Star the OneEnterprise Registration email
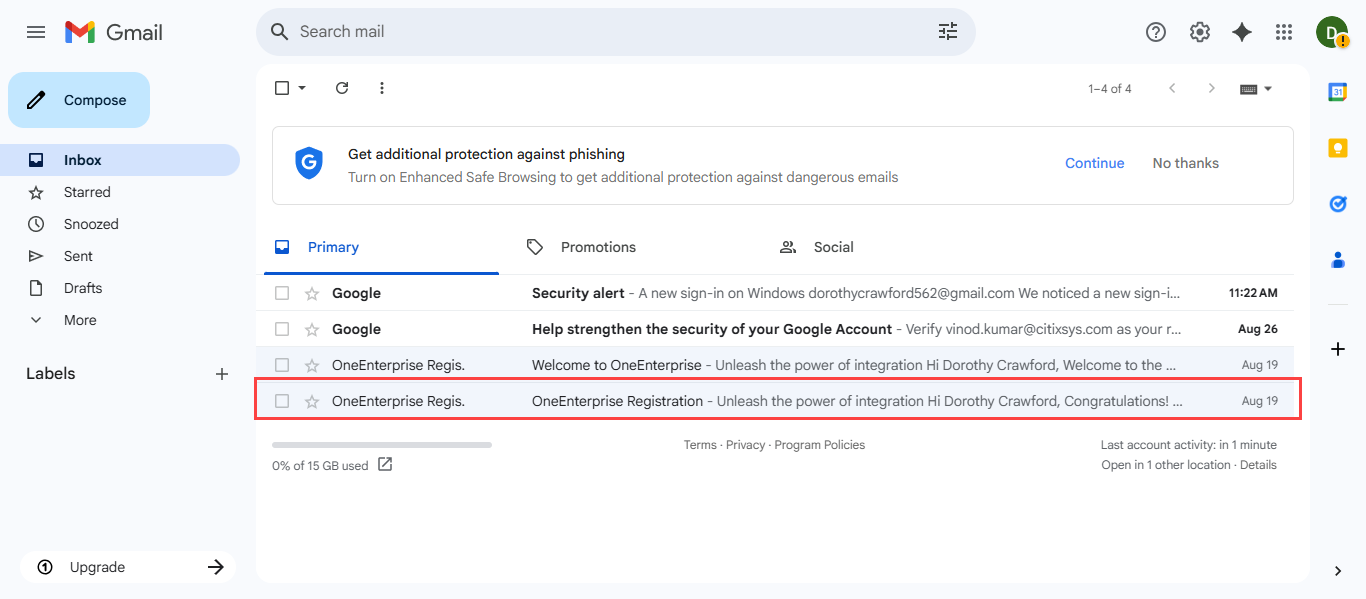The height and width of the screenshot is (599, 1366). pyautogui.click(x=312, y=401)
